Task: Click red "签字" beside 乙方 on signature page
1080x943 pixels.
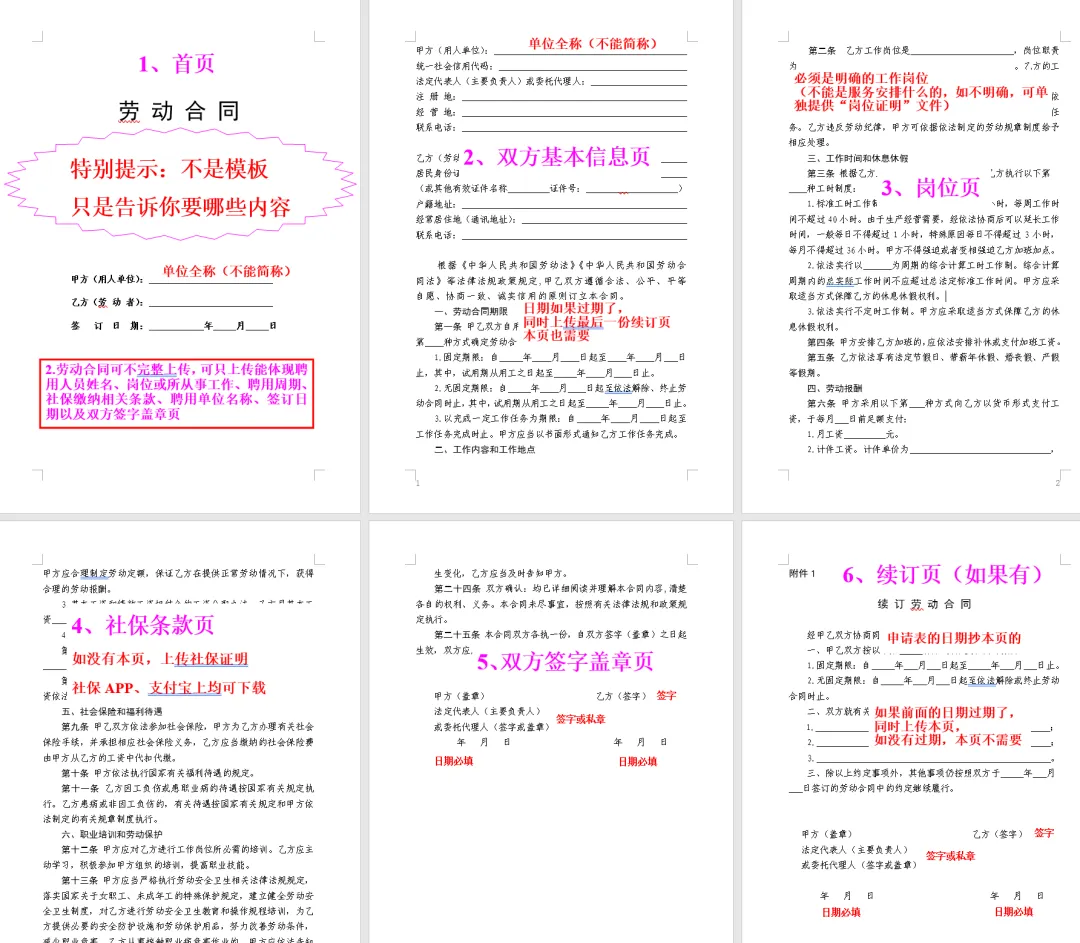Action: 666,696
